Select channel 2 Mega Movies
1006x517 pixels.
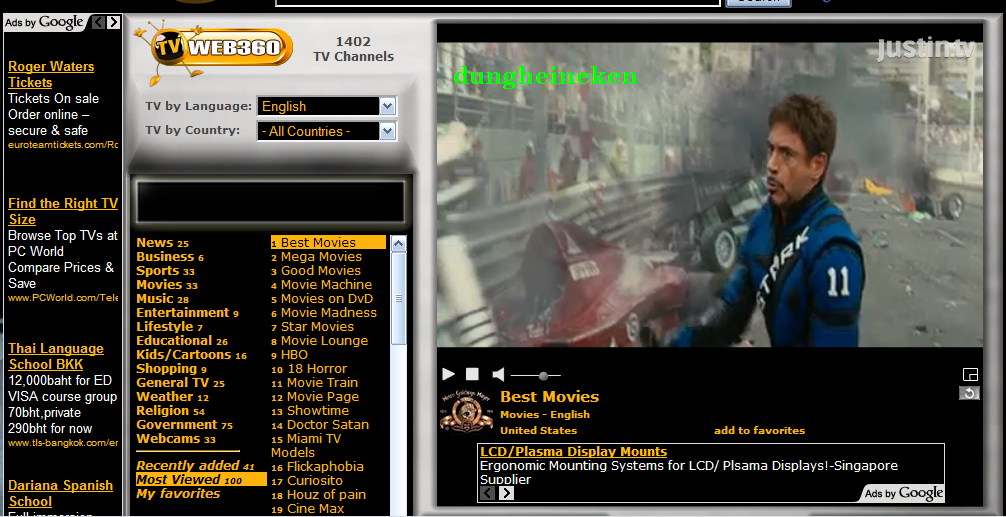(316, 257)
